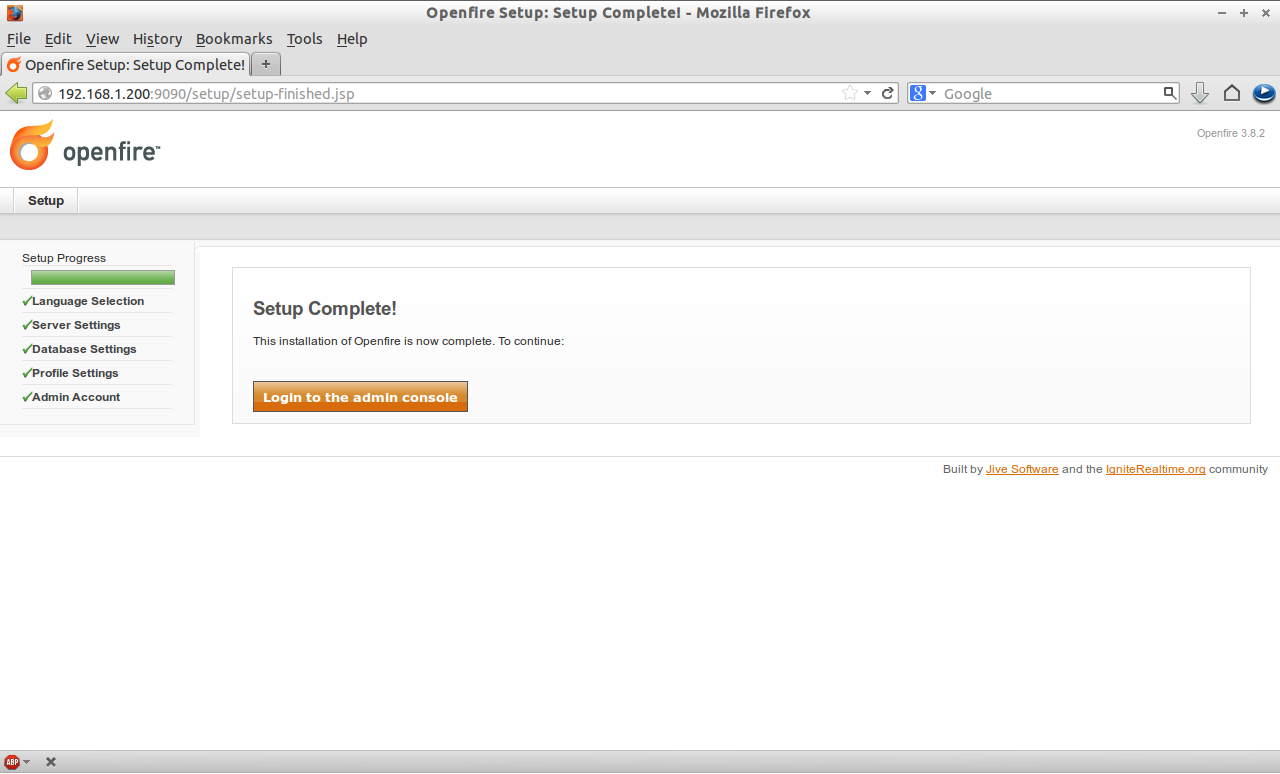Open the Tools menu

coord(304,39)
